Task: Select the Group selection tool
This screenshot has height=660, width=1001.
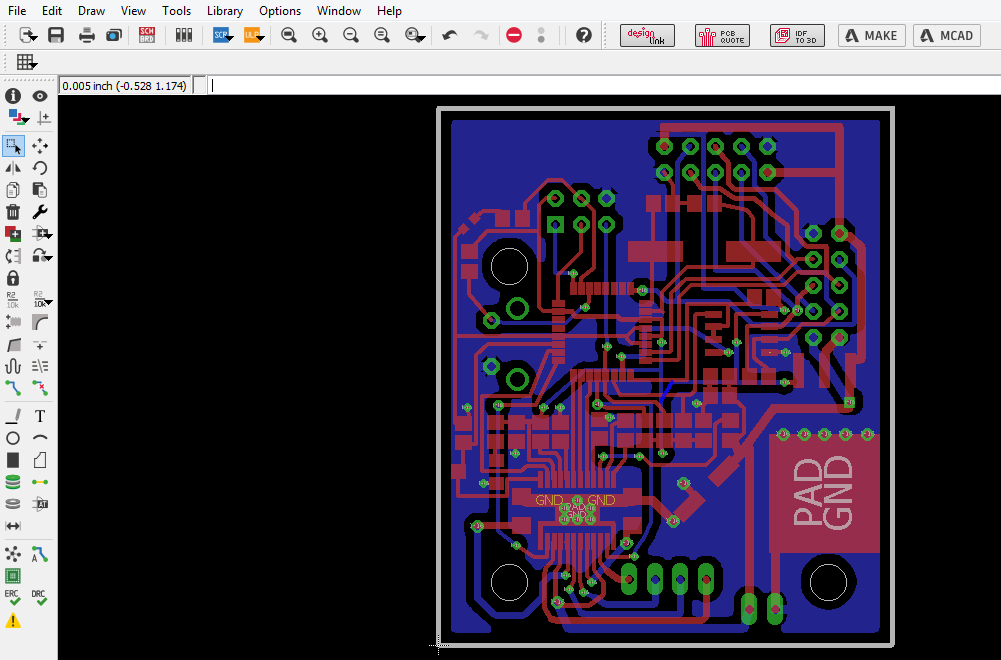Action: pyautogui.click(x=13, y=146)
